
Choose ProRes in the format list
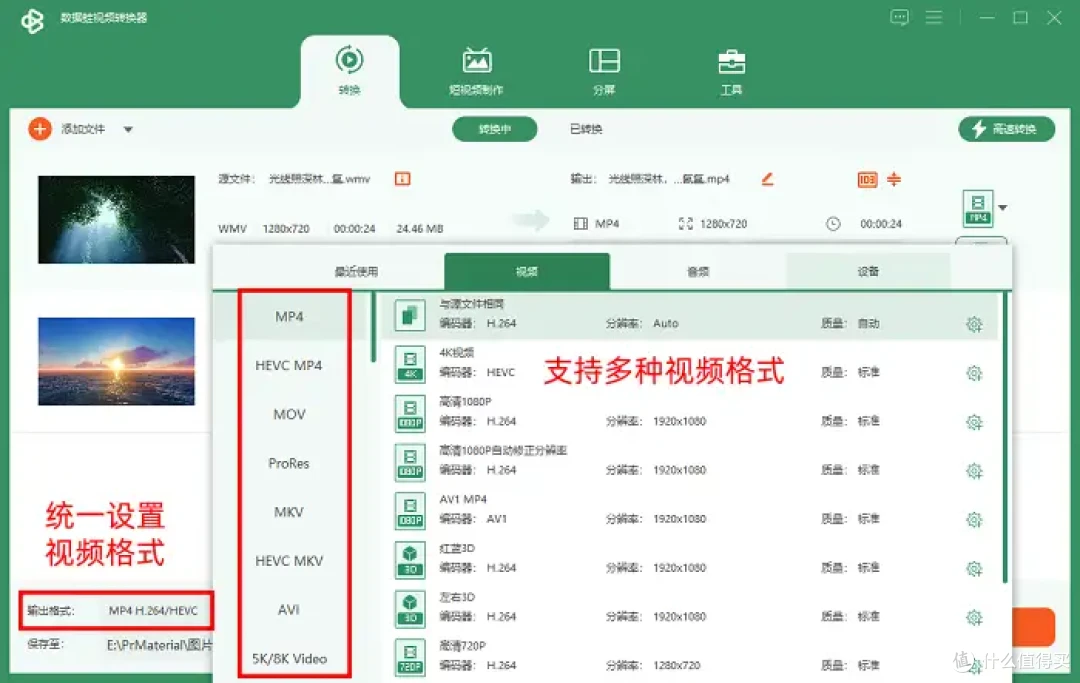[x=289, y=463]
